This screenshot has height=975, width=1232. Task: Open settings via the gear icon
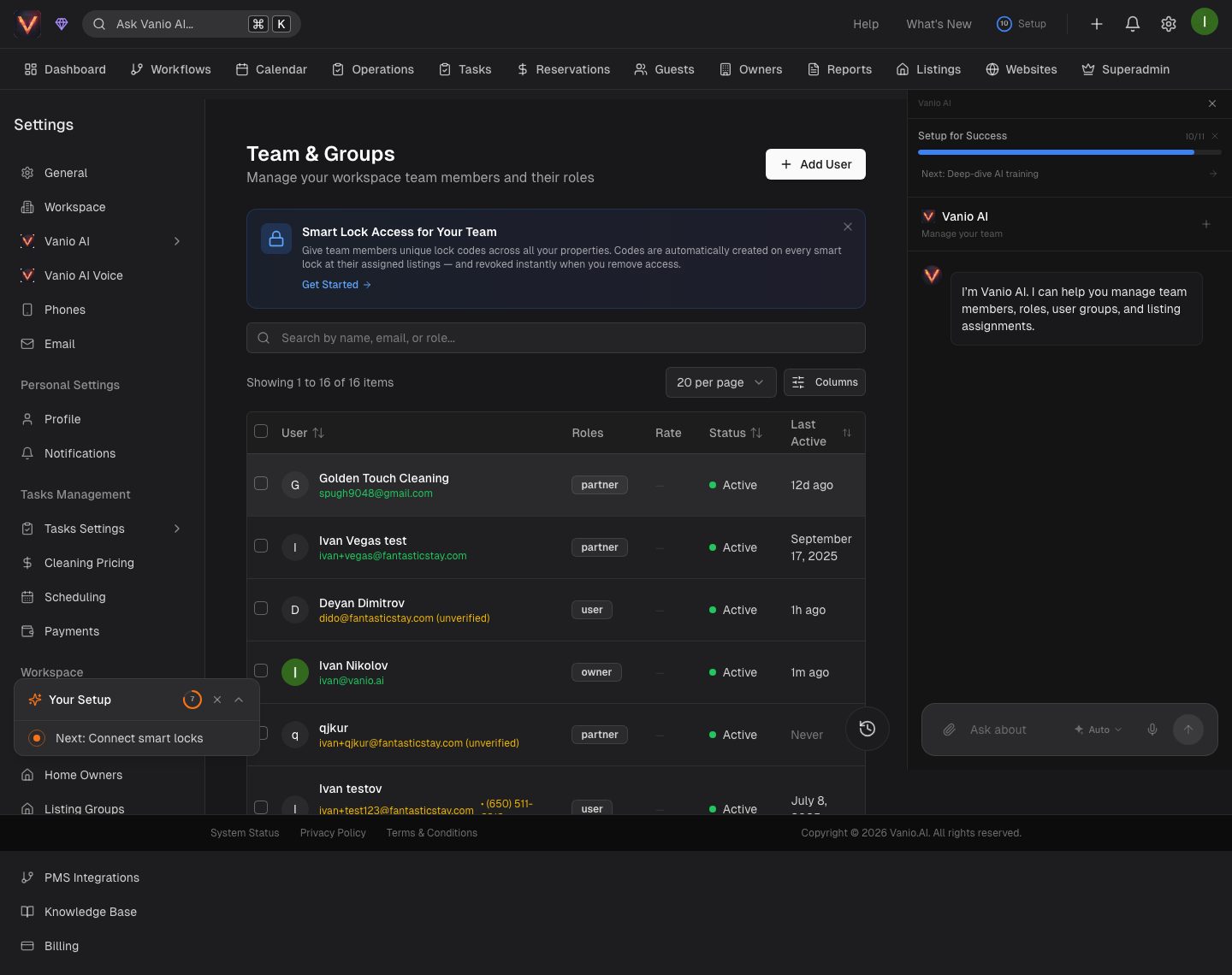[1168, 24]
